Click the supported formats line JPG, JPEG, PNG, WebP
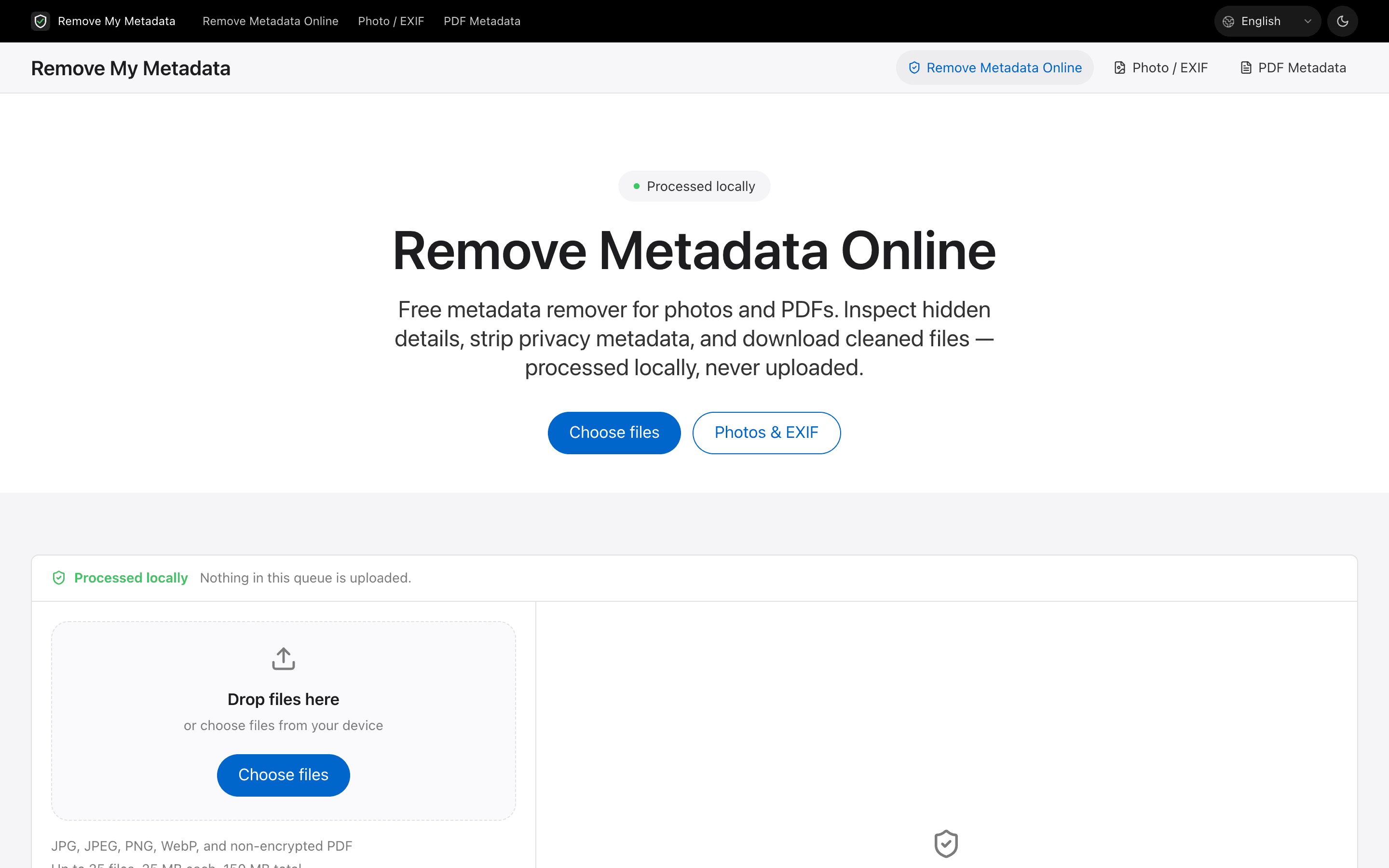This screenshot has height=868, width=1389. coord(202,846)
